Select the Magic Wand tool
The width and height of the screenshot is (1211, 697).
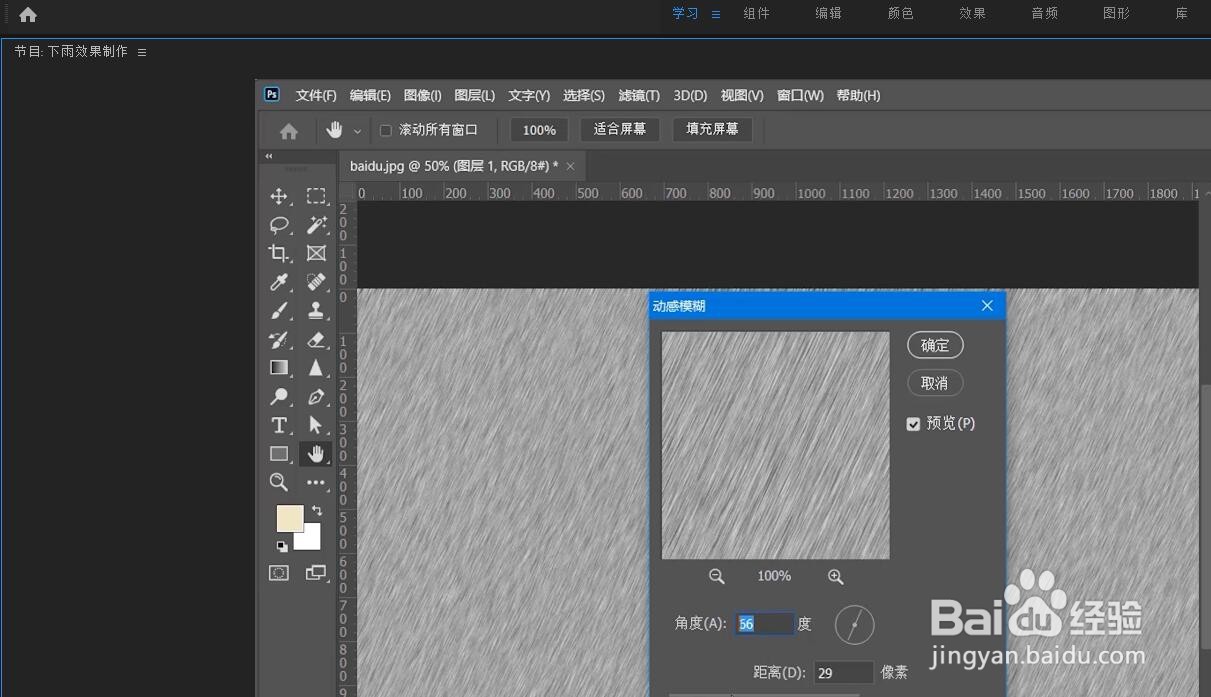[316, 225]
